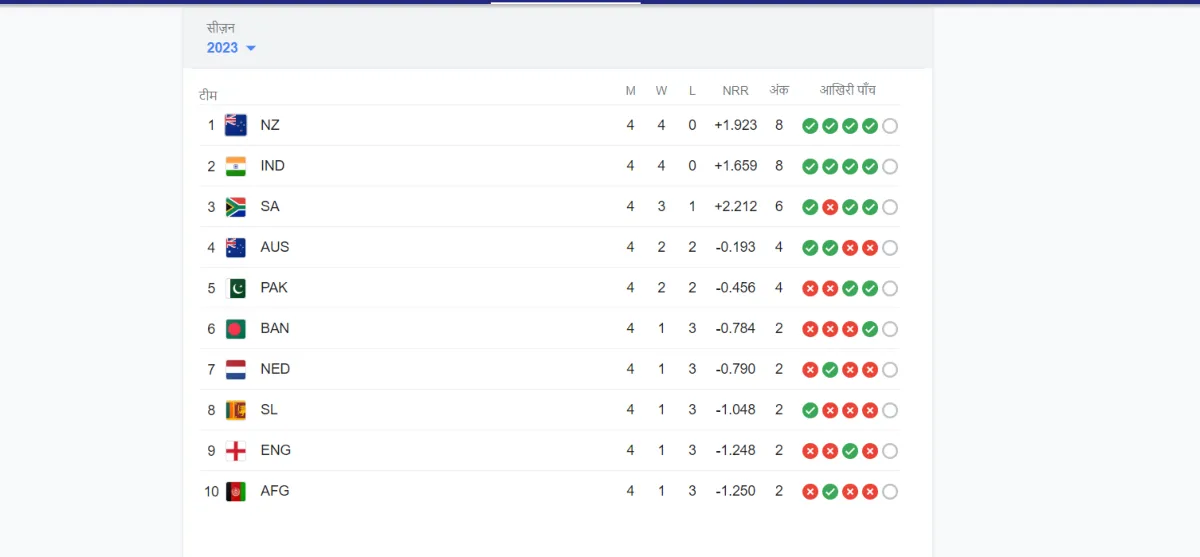Click the NRR column header
The image size is (1200, 557).
click(x=736, y=91)
